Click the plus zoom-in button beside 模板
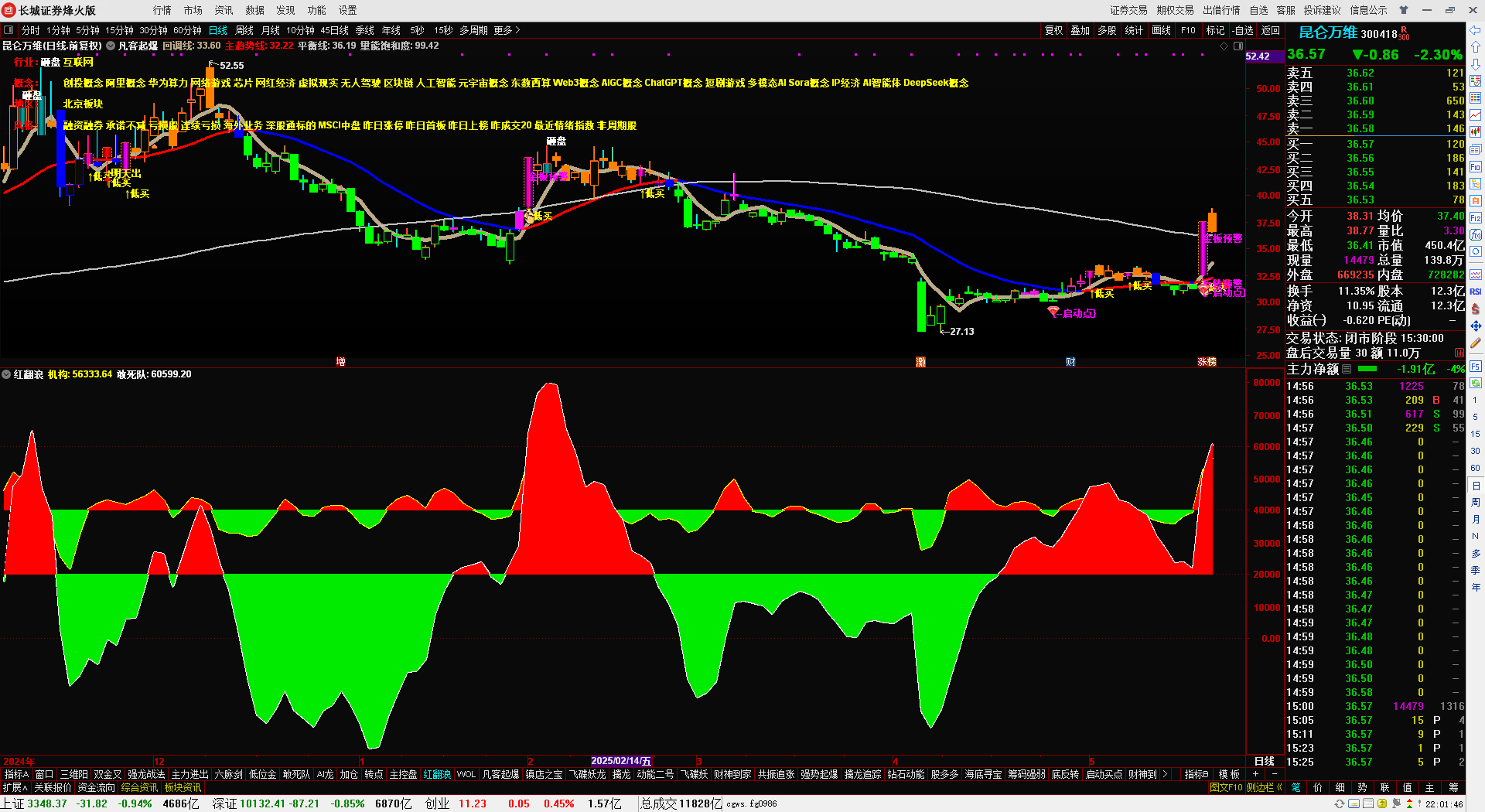The image size is (1485, 812). coord(1255,774)
